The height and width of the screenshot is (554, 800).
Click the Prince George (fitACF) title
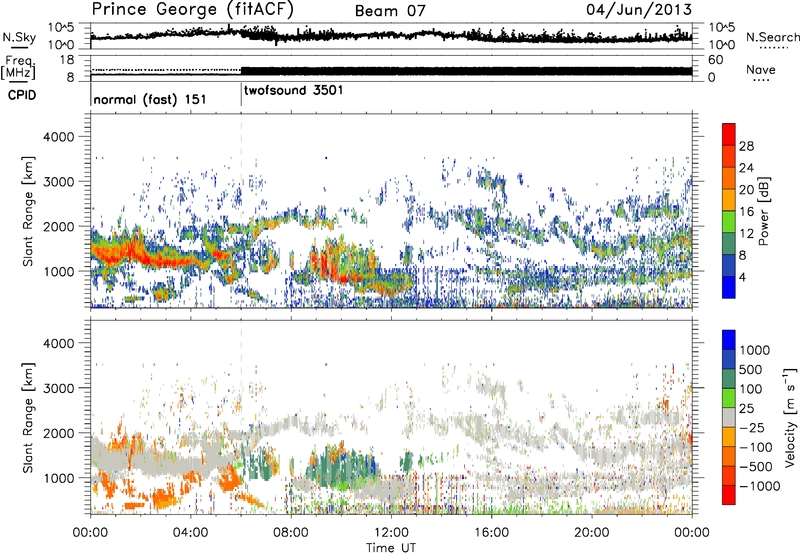pyautogui.click(x=192, y=10)
